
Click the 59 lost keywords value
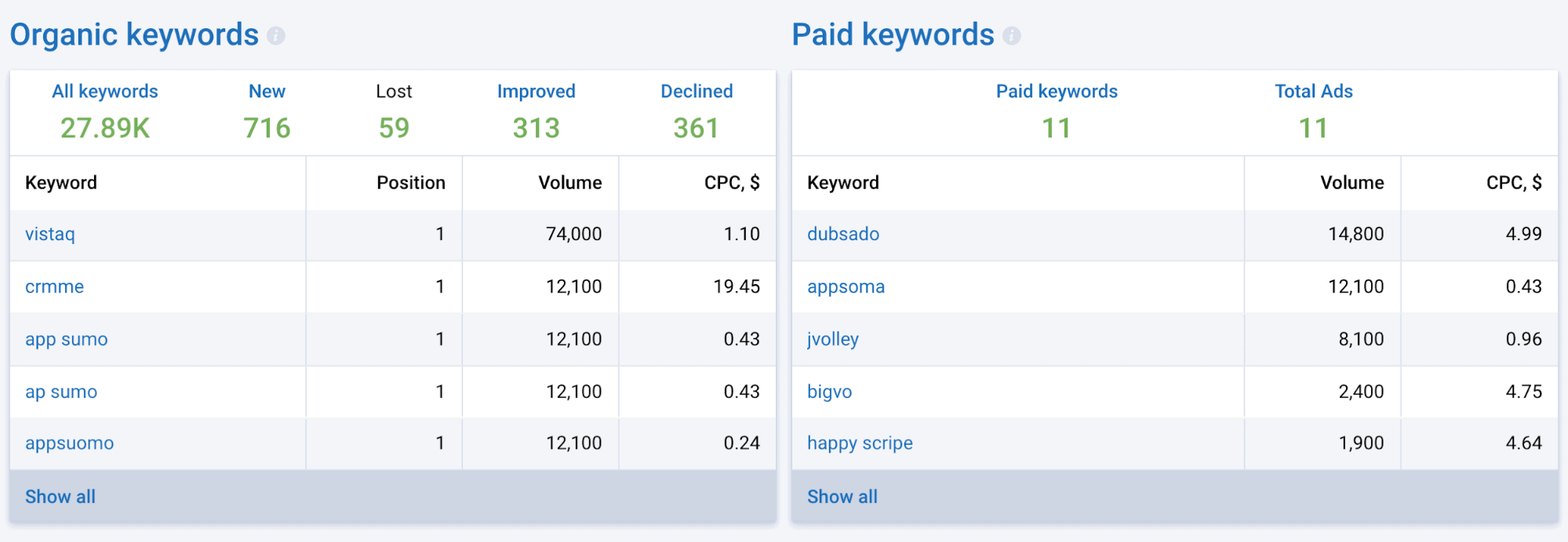point(394,128)
